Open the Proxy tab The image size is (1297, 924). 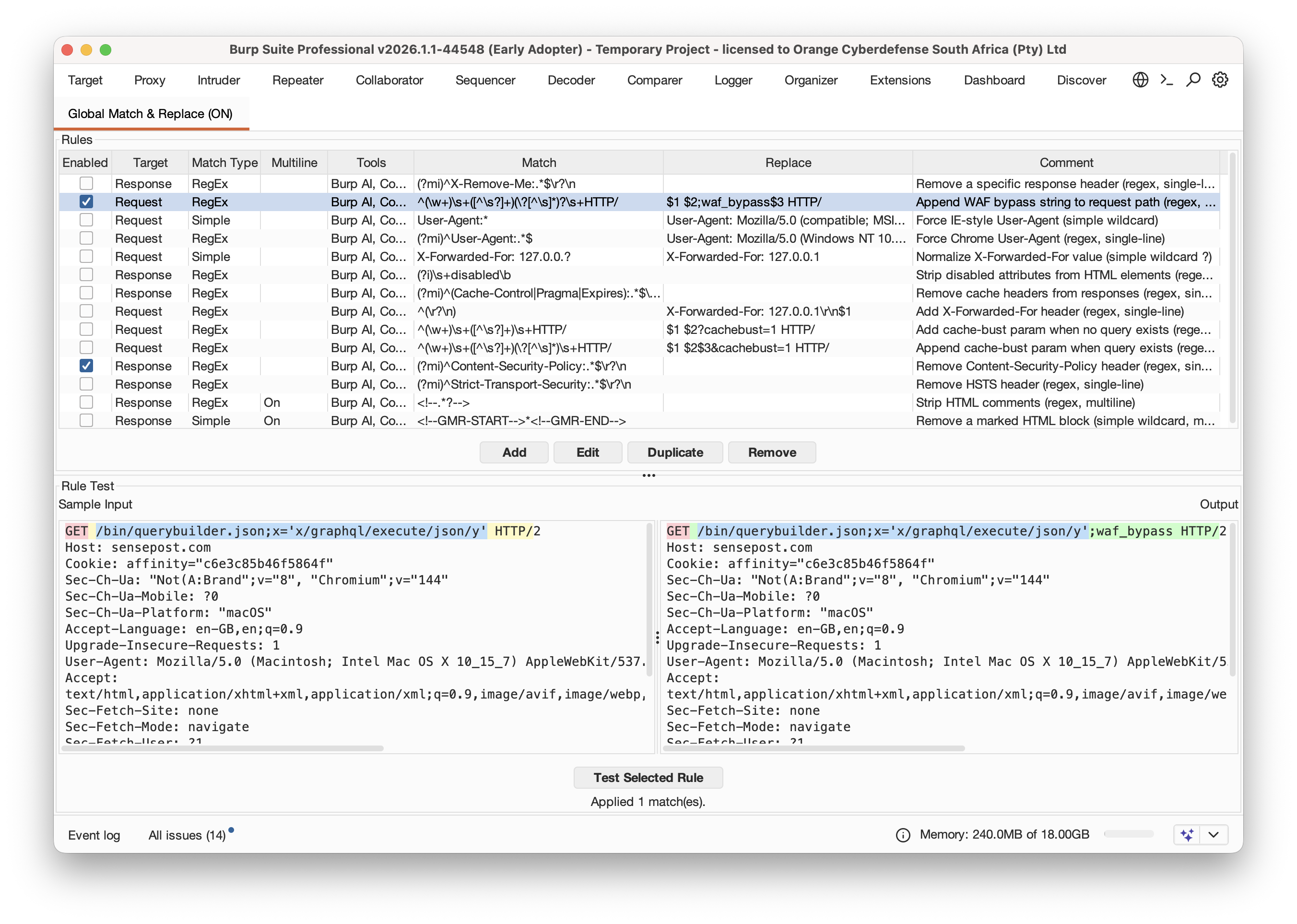tap(150, 80)
